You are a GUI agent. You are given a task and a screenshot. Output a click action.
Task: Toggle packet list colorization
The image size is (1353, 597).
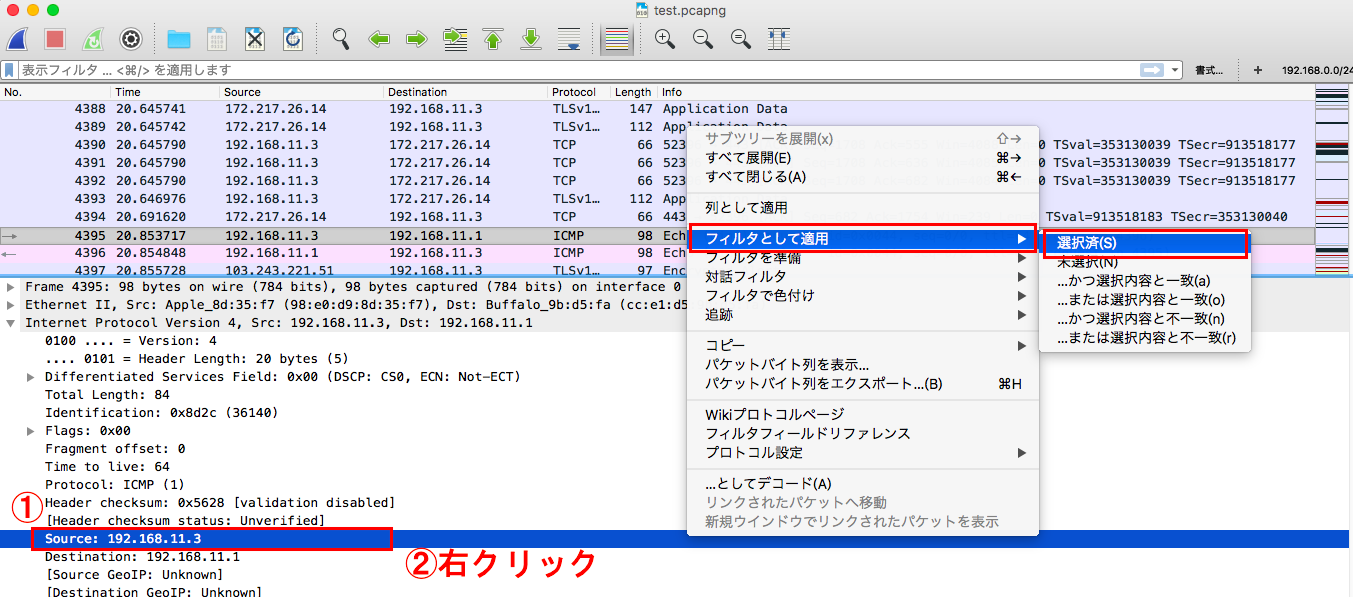point(616,40)
